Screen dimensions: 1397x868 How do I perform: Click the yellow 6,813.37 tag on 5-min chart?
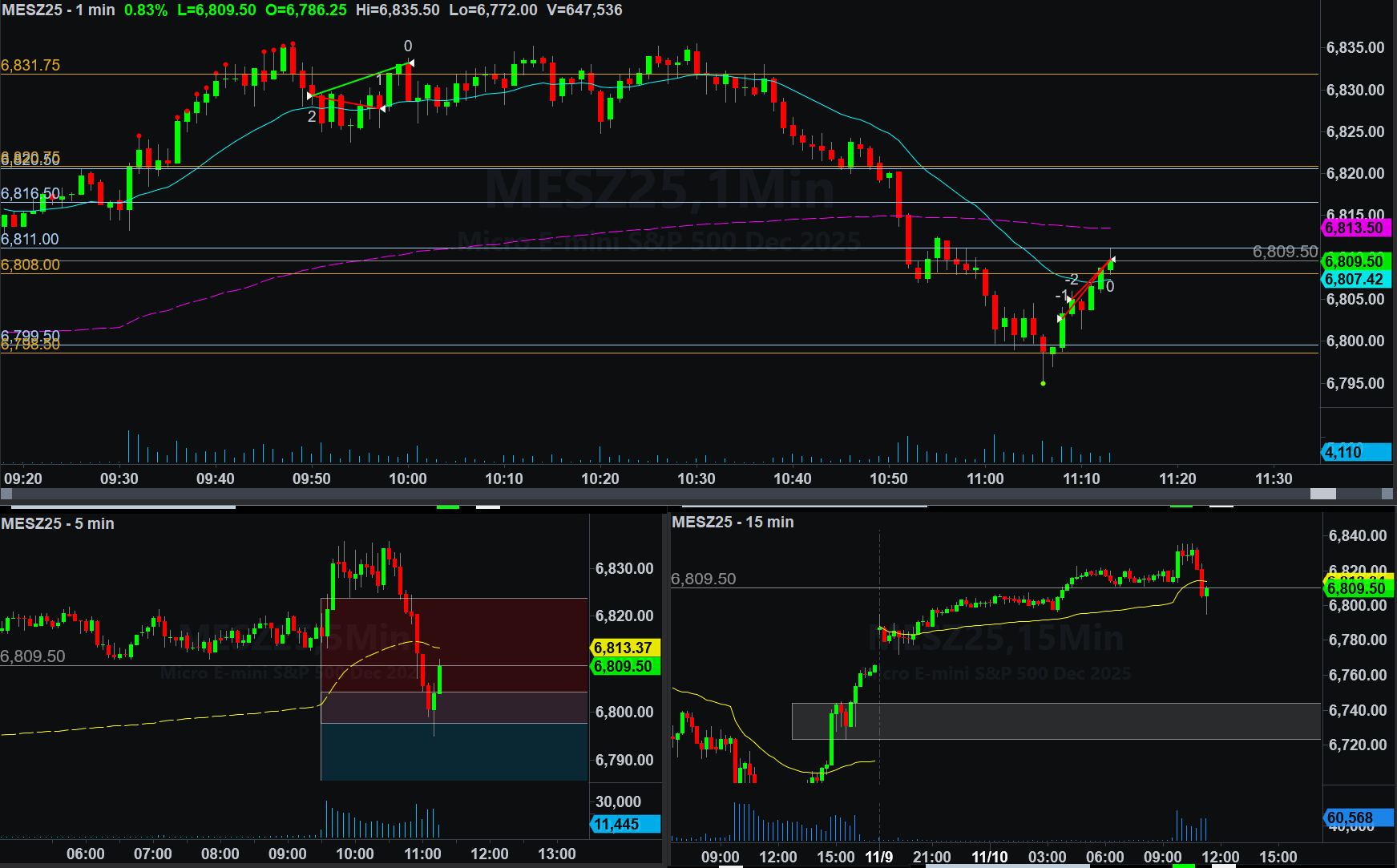624,648
